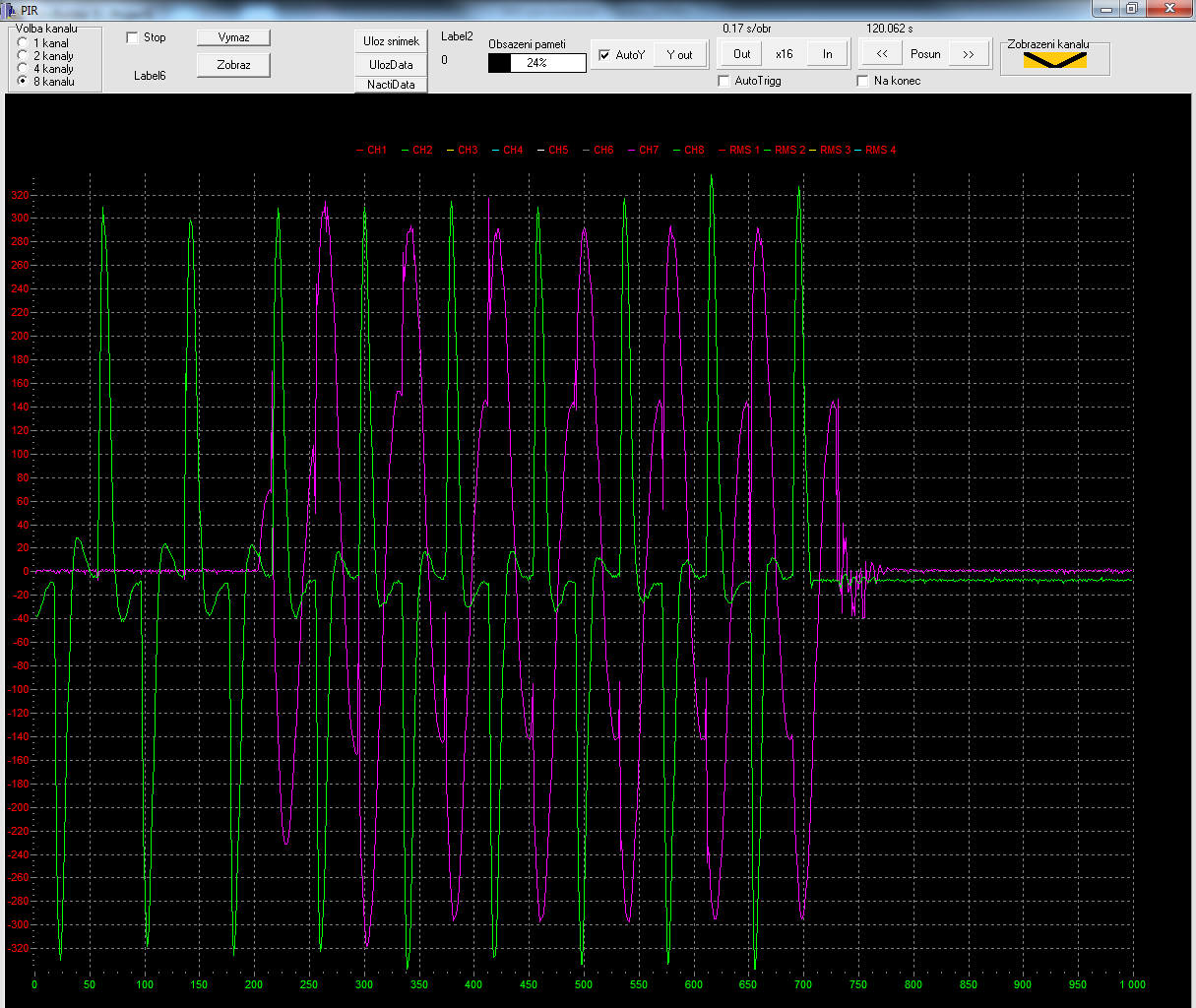Click the Zobraz button

click(x=233, y=65)
